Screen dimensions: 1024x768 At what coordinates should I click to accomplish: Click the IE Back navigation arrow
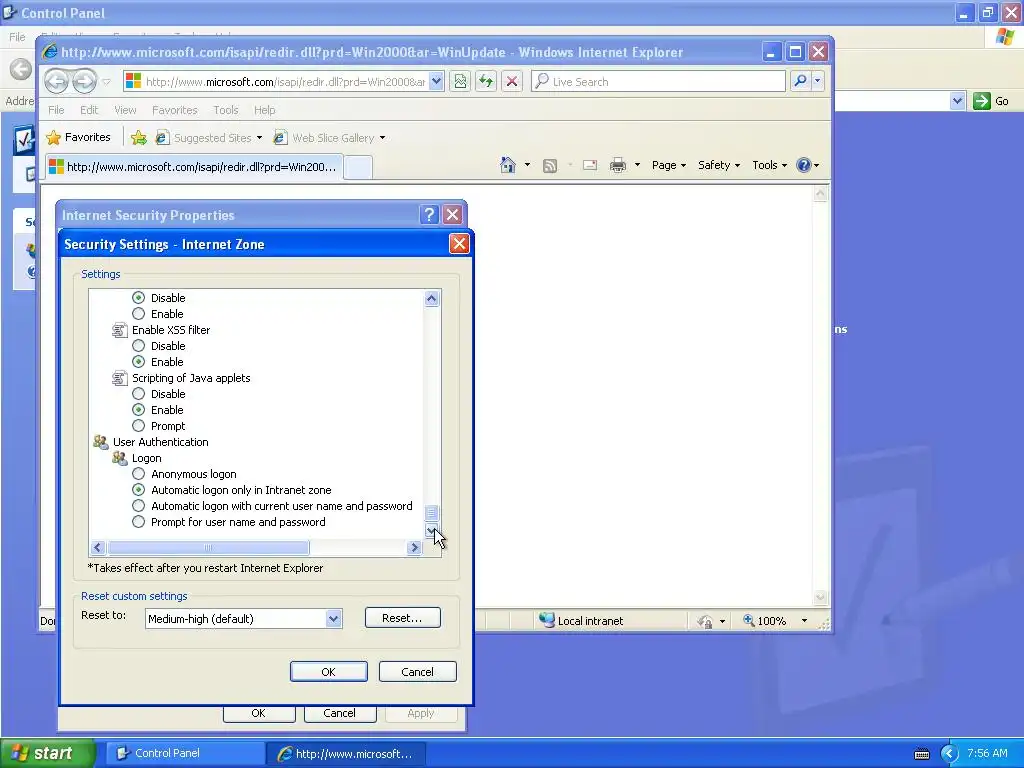point(57,82)
